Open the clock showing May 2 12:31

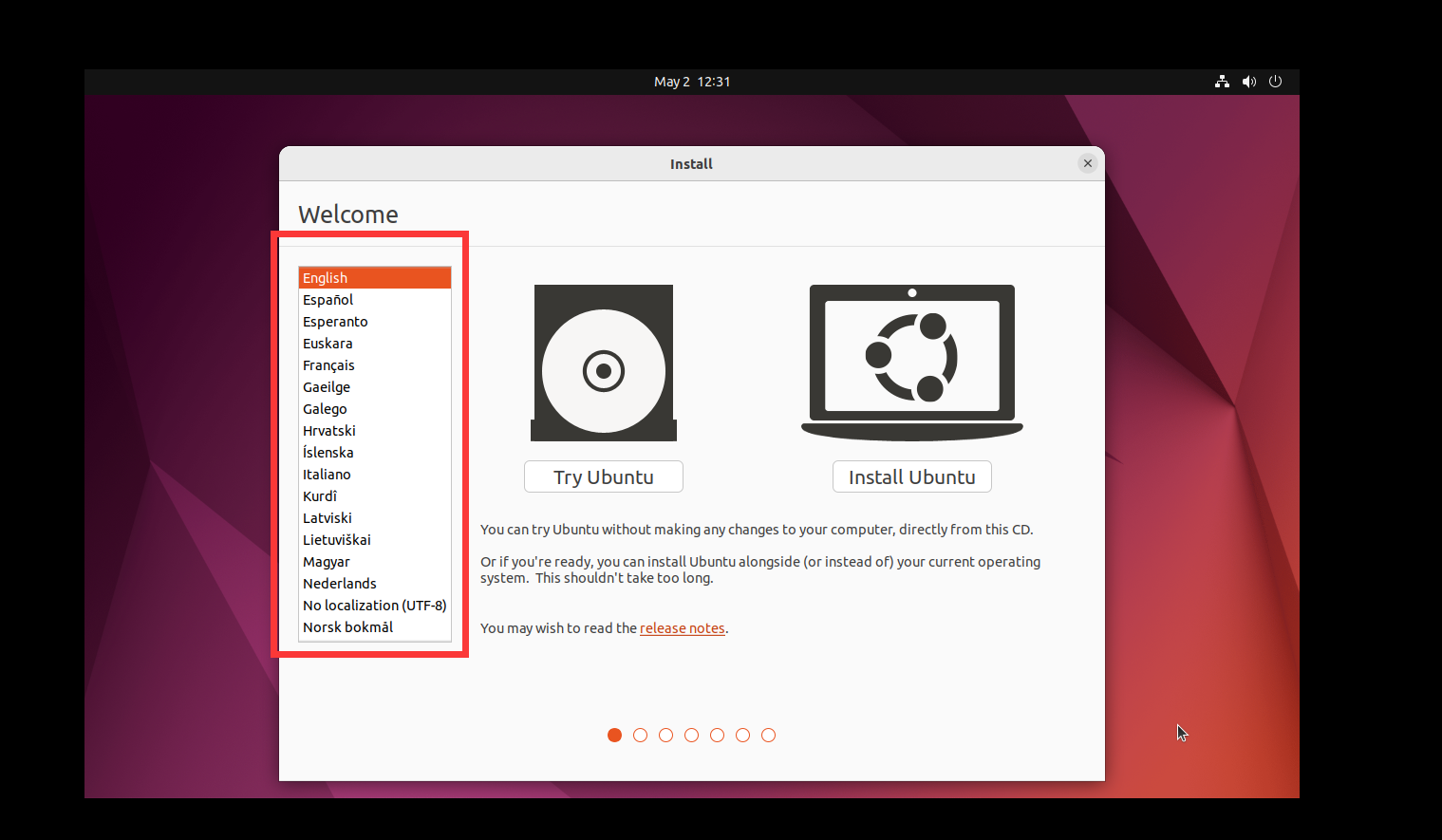[x=692, y=82]
